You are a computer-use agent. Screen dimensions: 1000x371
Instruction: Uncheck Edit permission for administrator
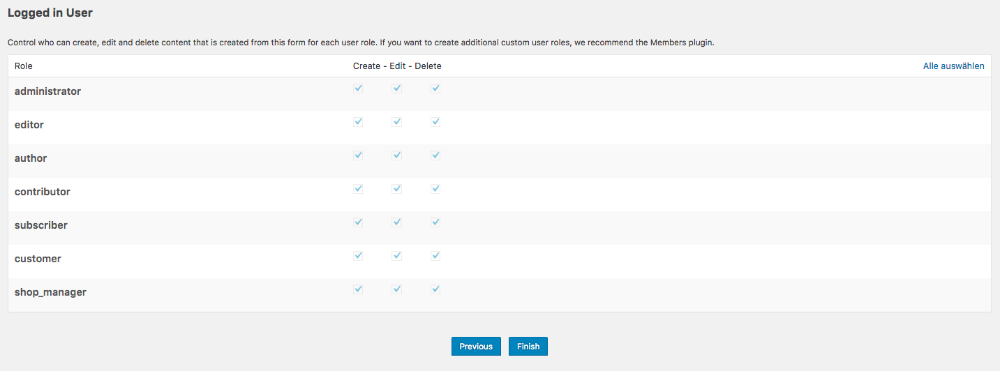tap(397, 89)
